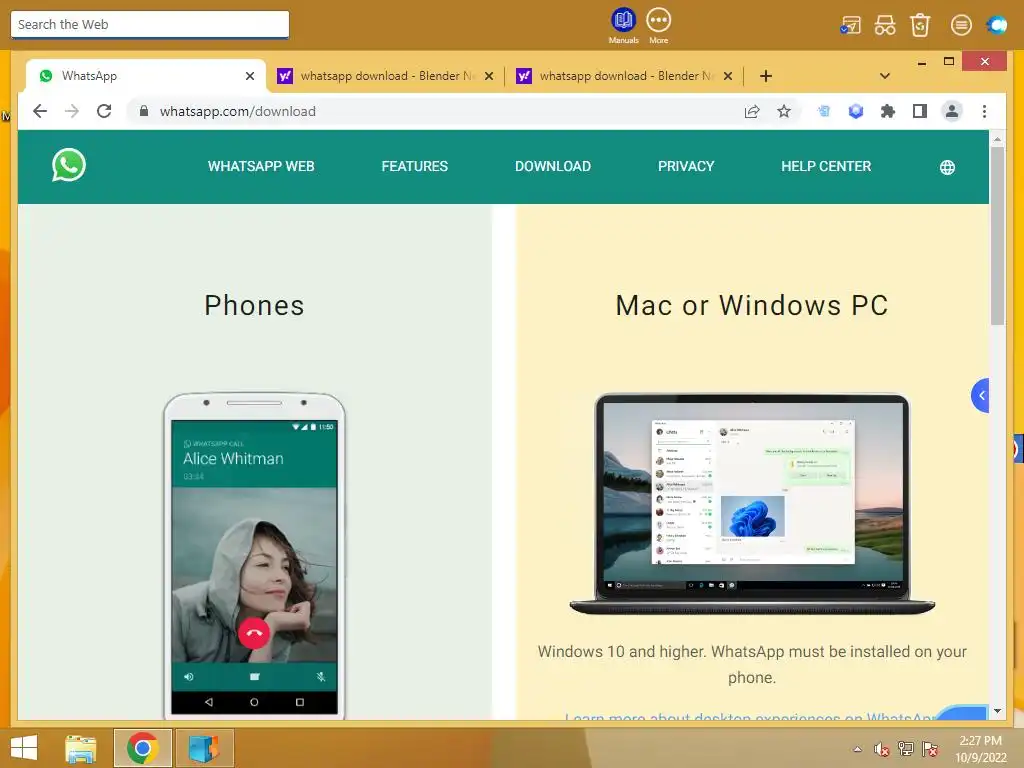Close the second whatsapp download tab

pyautogui.click(x=488, y=76)
